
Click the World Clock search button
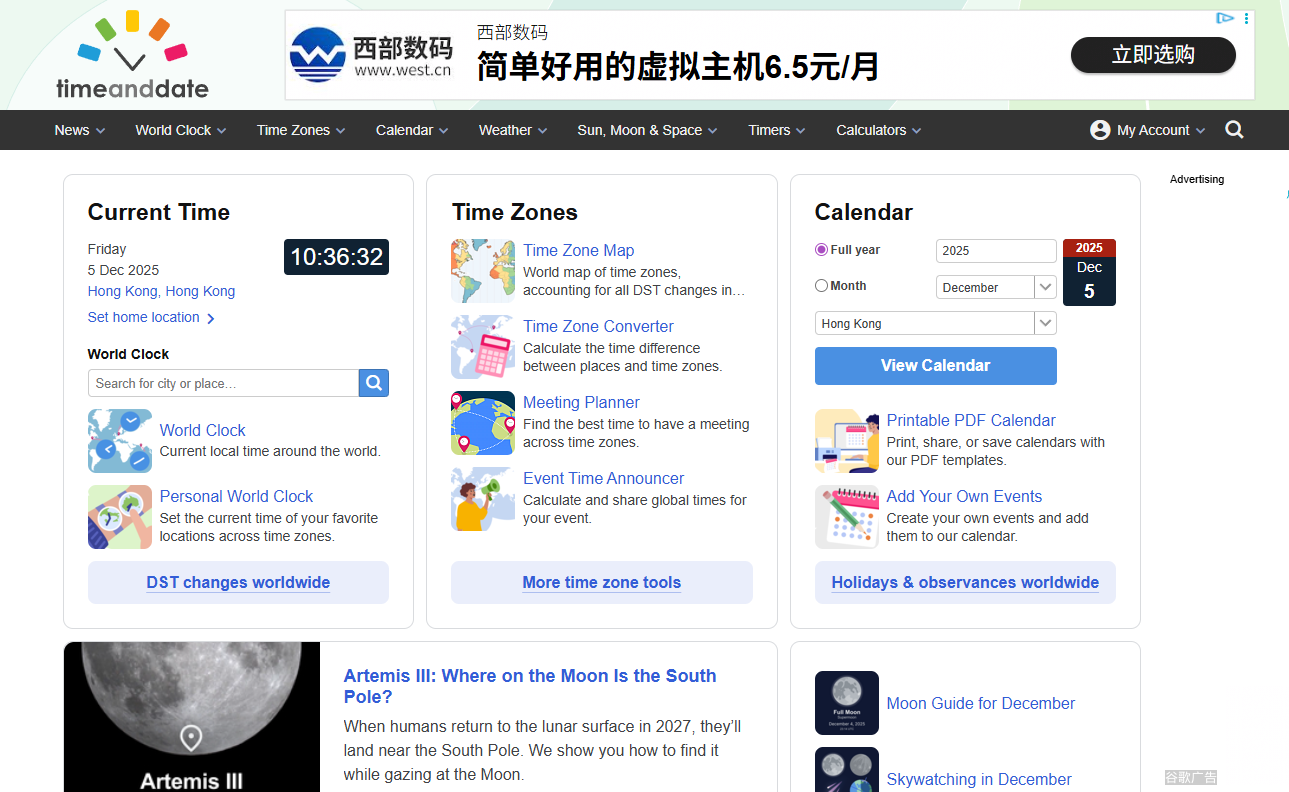click(374, 383)
